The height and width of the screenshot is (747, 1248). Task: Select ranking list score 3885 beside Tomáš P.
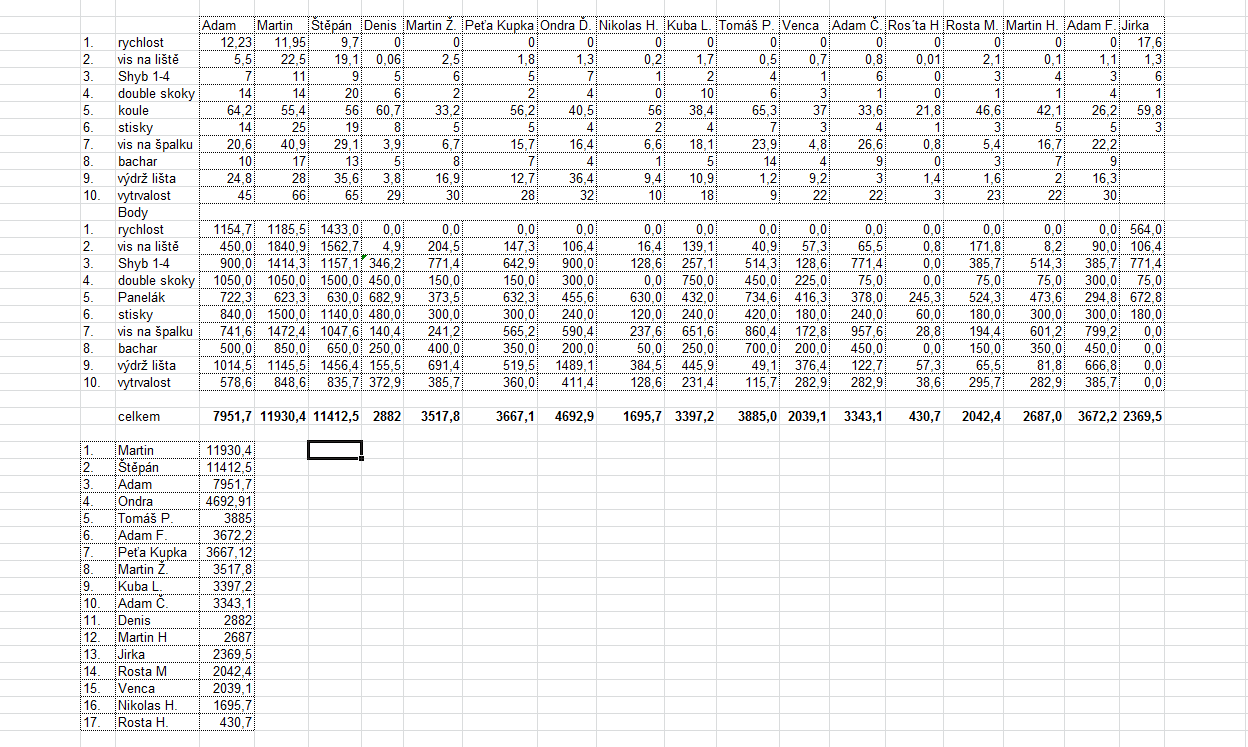coord(227,518)
